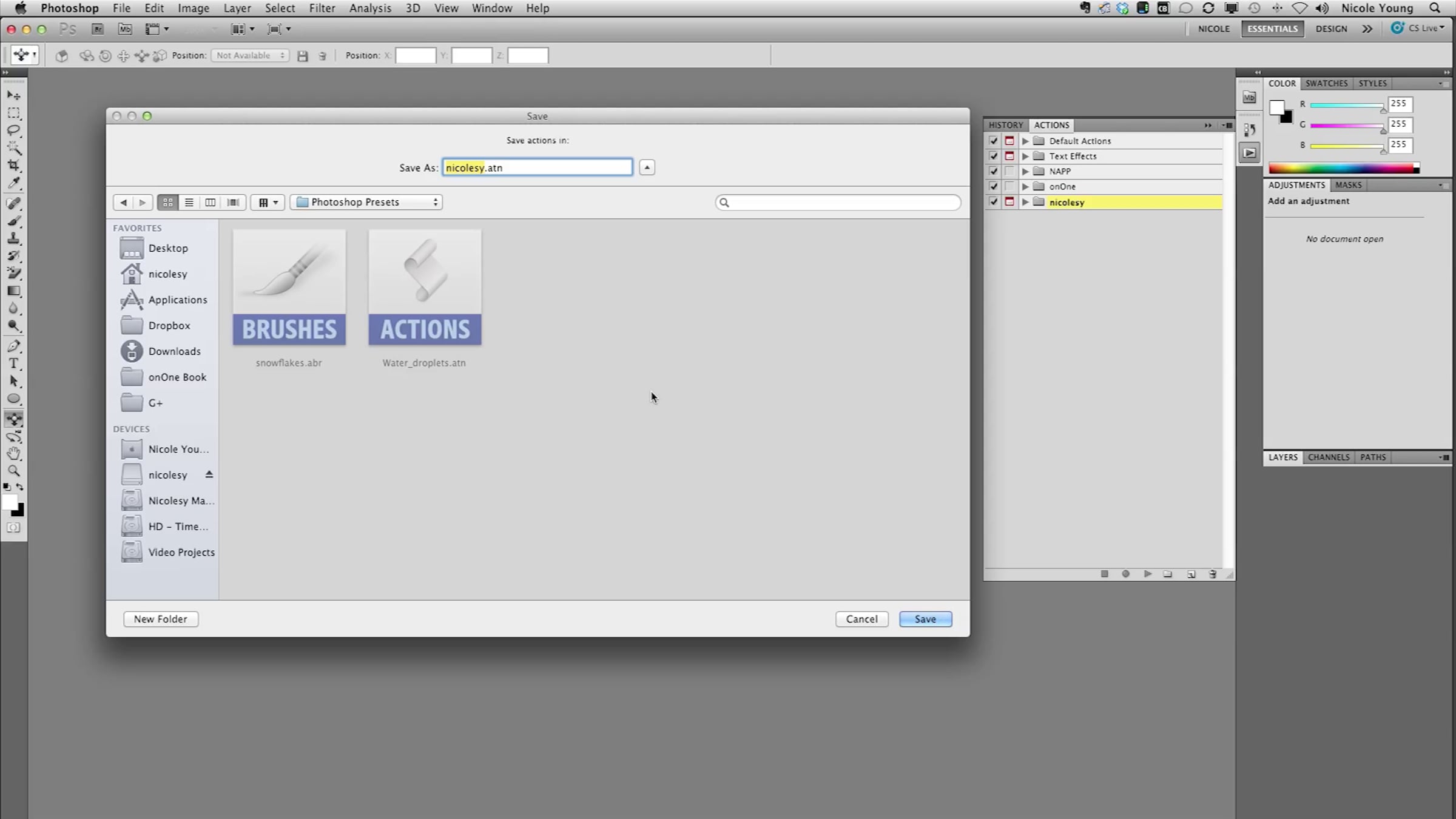Image resolution: width=1456 pixels, height=819 pixels.
Task: Switch to the Design workspace
Action: click(x=1331, y=29)
